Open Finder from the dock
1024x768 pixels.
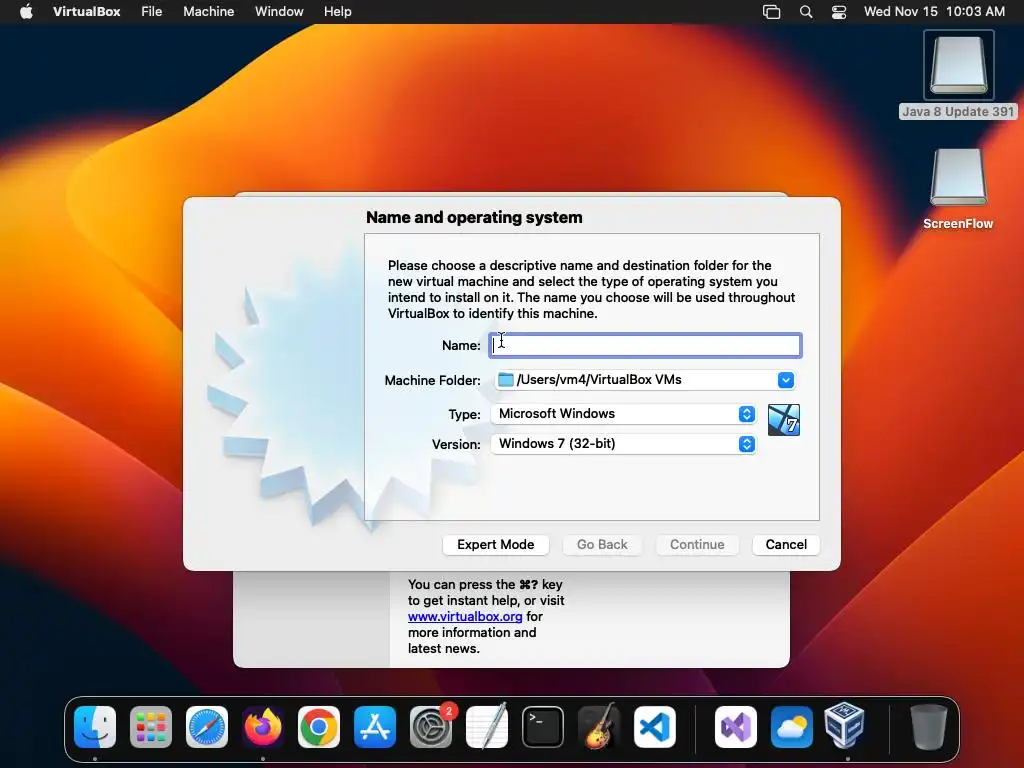coord(95,726)
